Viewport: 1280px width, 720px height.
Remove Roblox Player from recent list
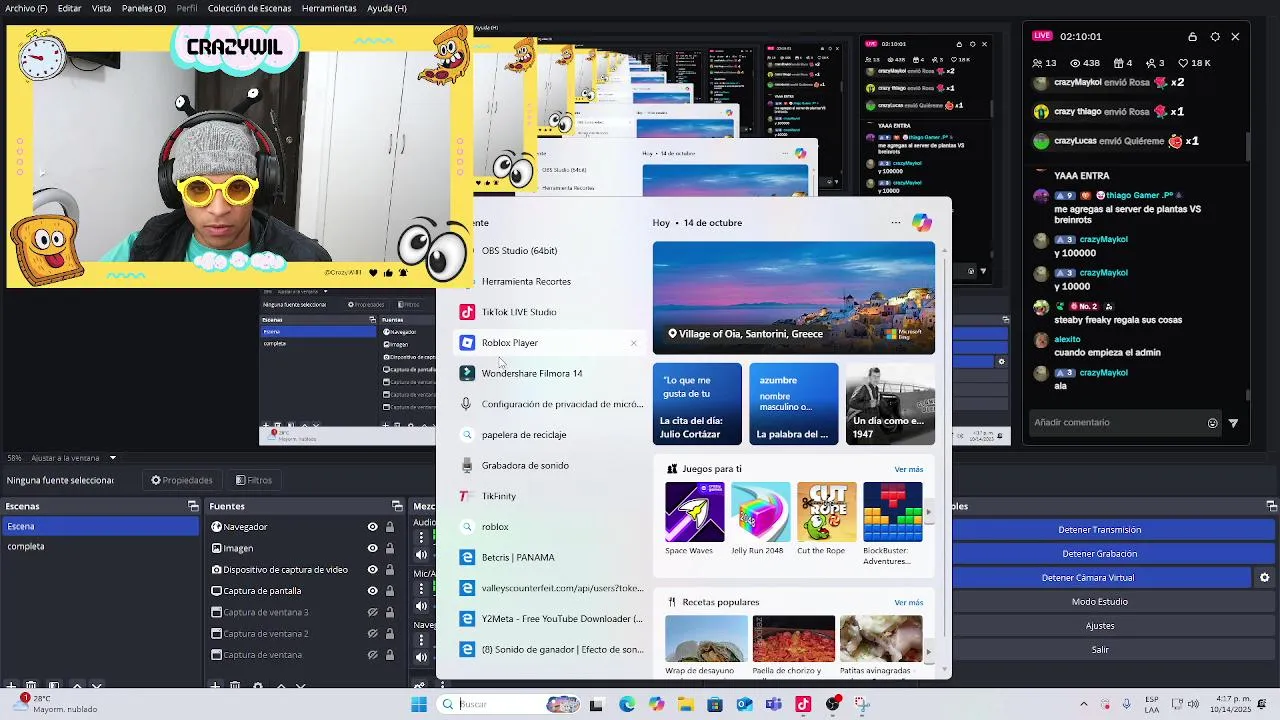point(633,343)
